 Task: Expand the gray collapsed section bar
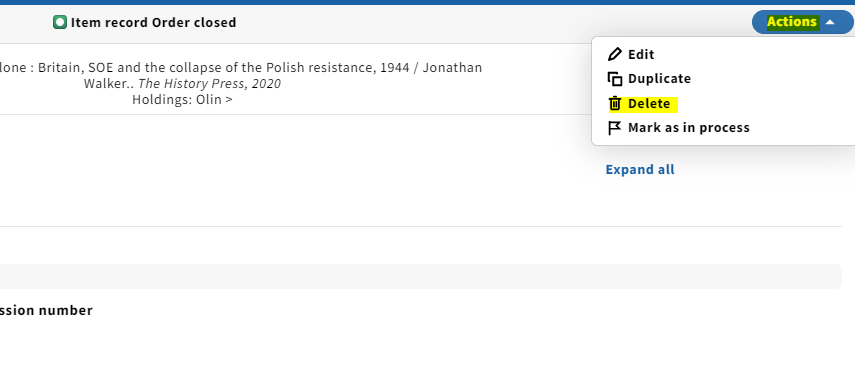coord(420,277)
